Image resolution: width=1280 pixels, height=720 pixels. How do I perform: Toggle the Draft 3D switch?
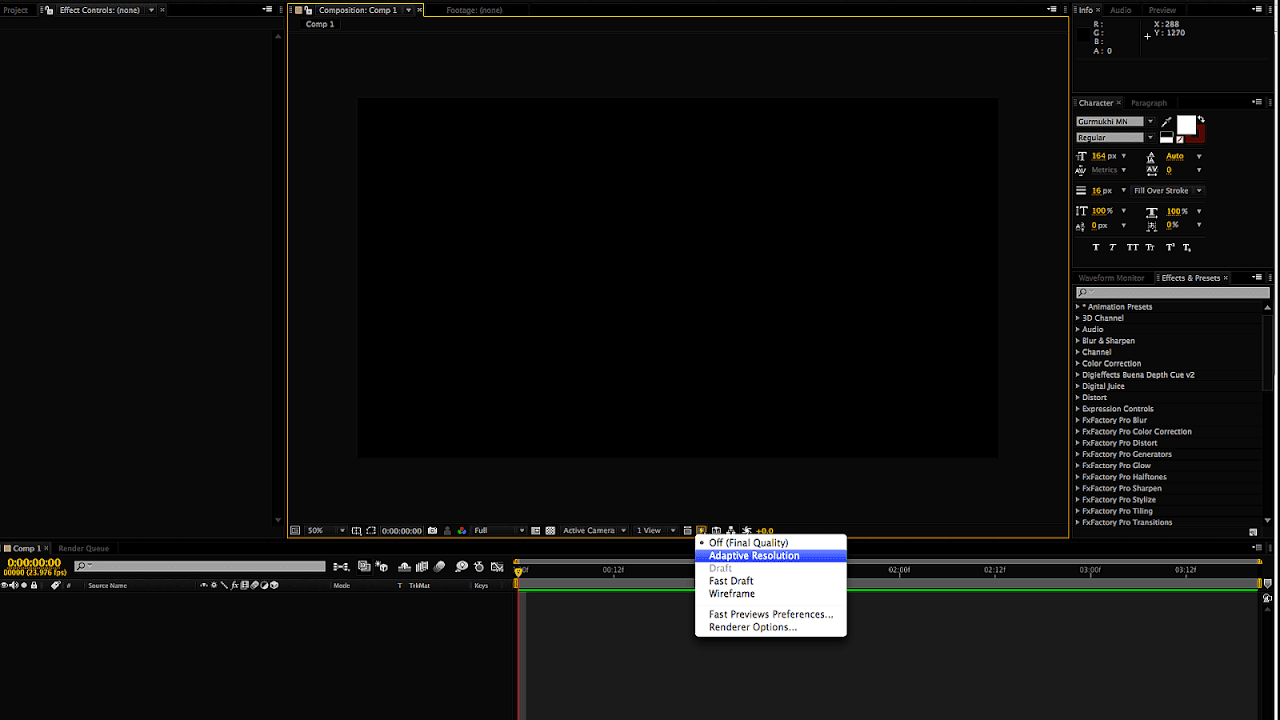(x=381, y=567)
